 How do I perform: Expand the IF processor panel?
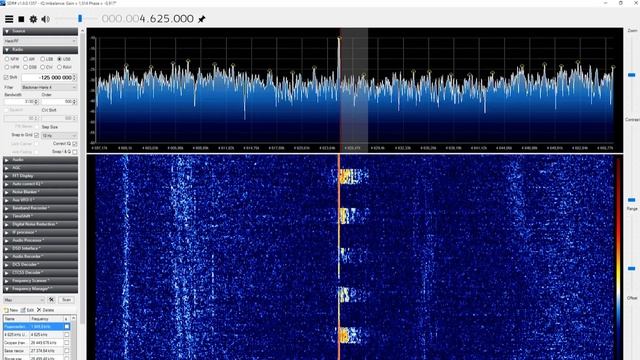pyautogui.click(x=40, y=232)
